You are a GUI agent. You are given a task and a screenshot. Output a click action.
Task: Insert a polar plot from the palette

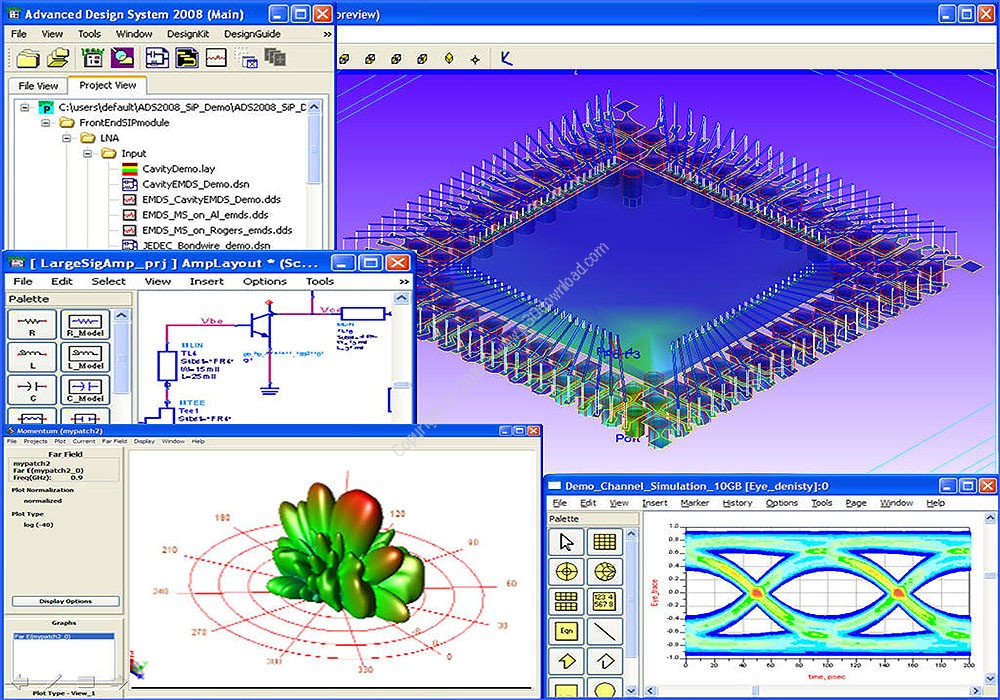coord(566,572)
